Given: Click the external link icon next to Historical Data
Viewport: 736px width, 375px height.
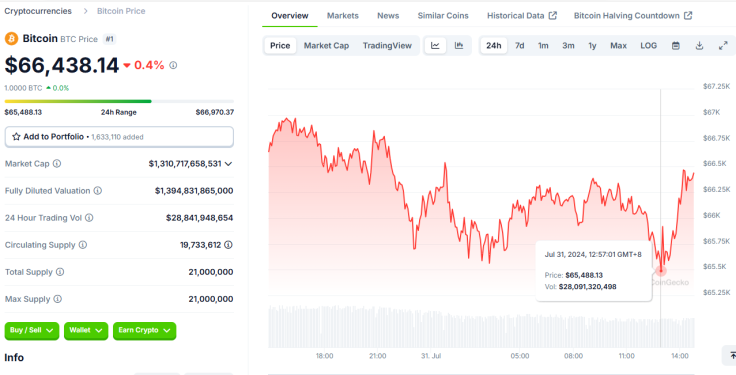Looking at the screenshot, I should click(553, 15).
